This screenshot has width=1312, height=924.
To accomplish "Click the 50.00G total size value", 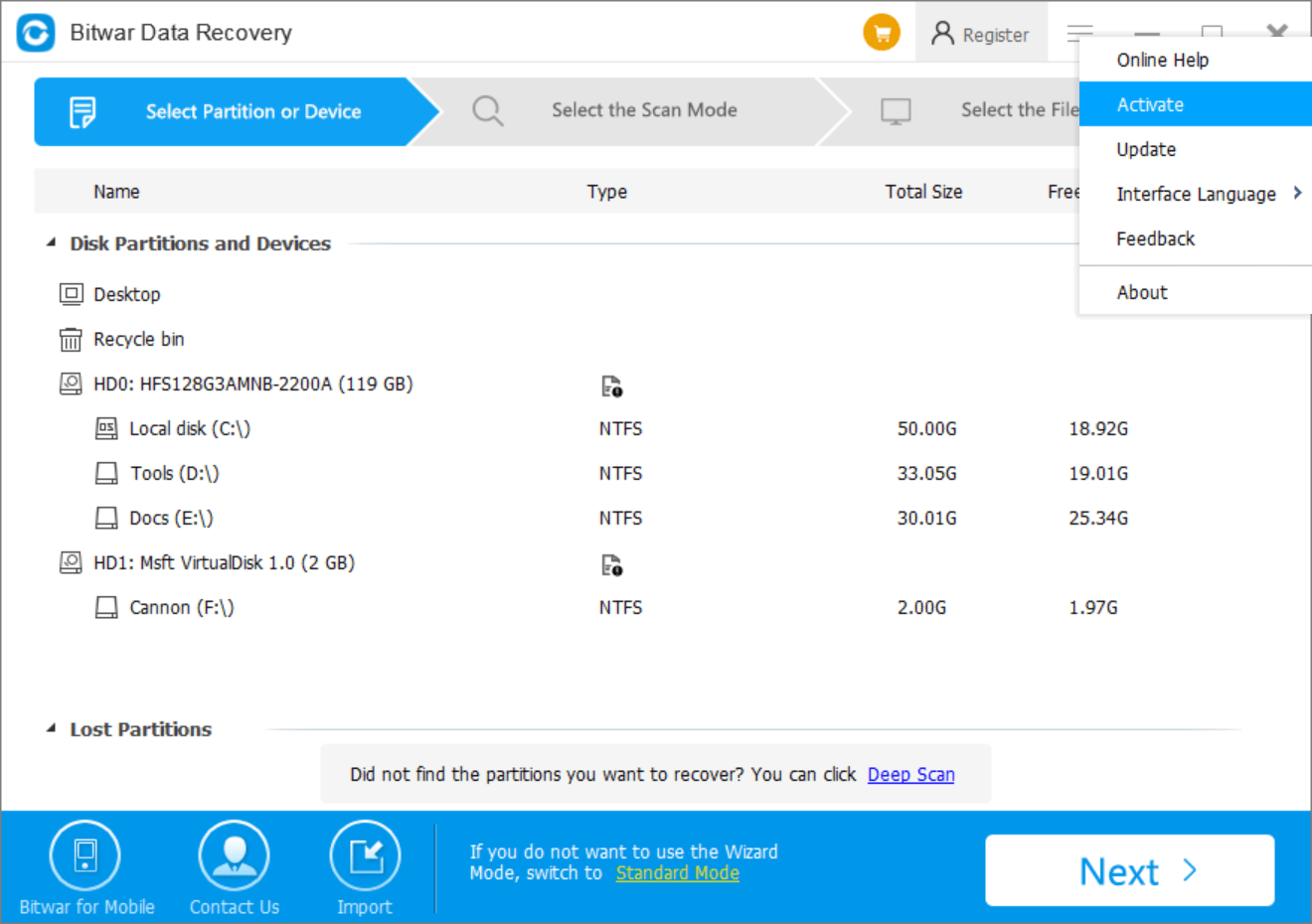I will (926, 428).
